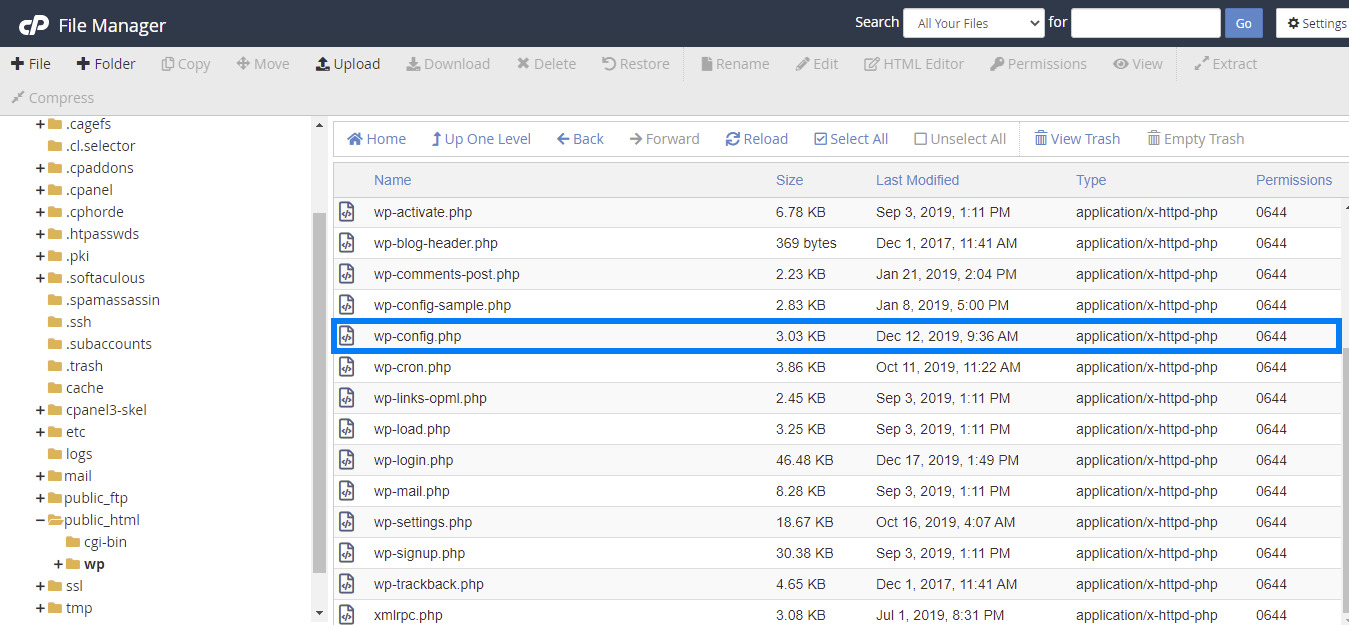
Task: Open the search scope dropdown 'All Your Files'
Action: (973, 23)
